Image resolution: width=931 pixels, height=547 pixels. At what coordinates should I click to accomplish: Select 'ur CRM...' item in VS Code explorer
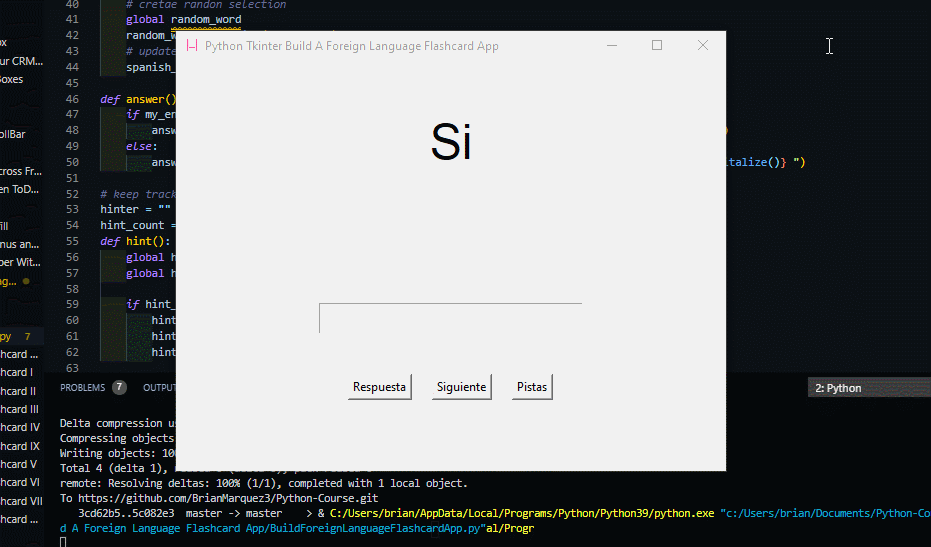click(21, 61)
